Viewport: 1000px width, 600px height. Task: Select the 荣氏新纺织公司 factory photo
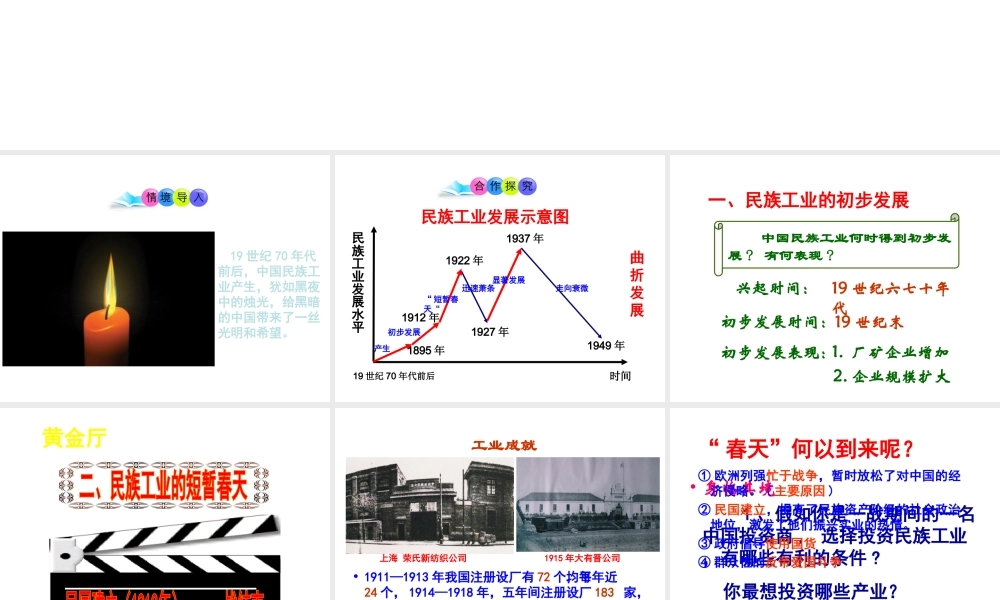(430, 505)
